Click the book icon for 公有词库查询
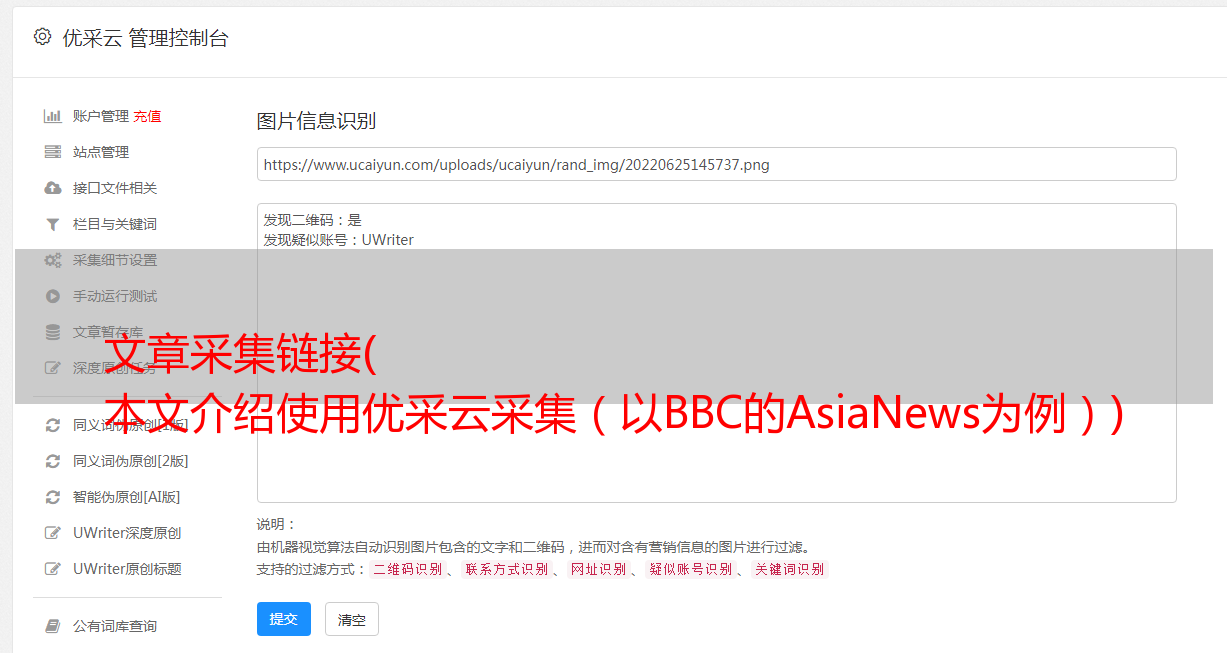Image resolution: width=1227 pixels, height=653 pixels. 53,626
